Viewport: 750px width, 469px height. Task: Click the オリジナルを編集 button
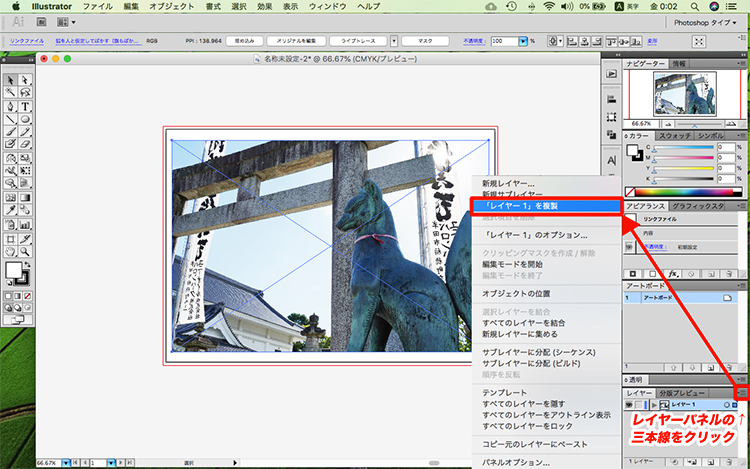click(x=297, y=41)
